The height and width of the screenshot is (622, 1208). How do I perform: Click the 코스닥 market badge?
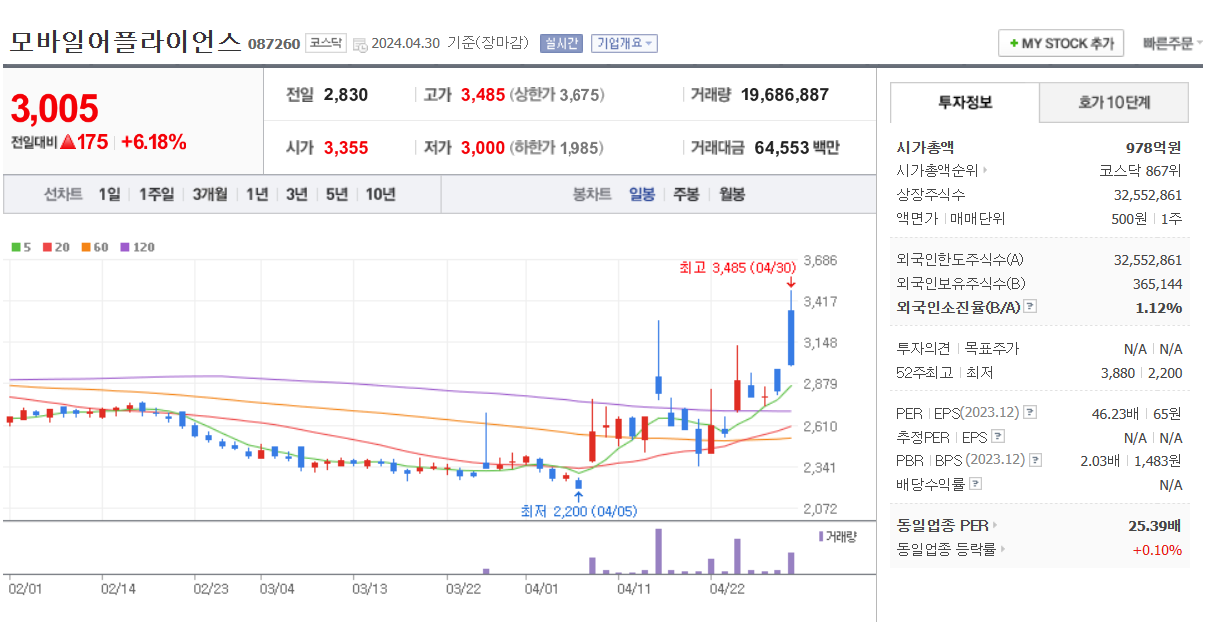(325, 43)
